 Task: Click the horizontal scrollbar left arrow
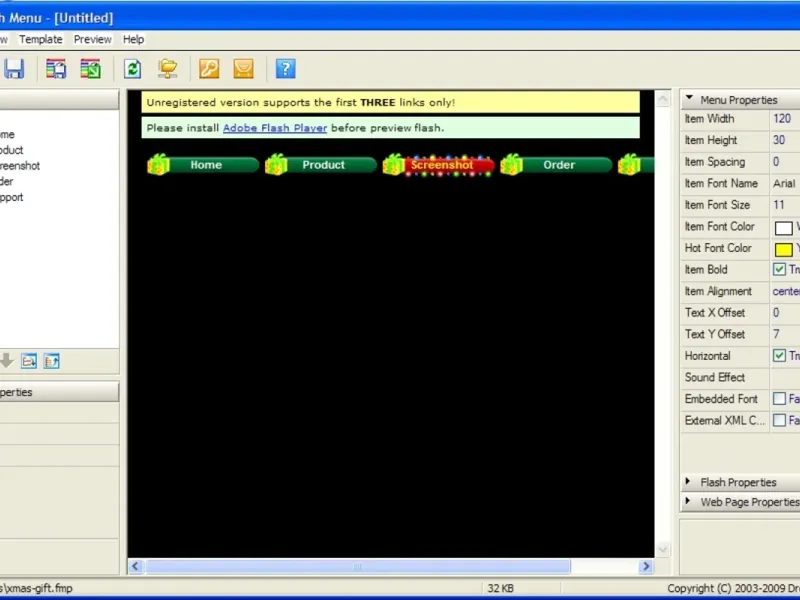pos(135,566)
